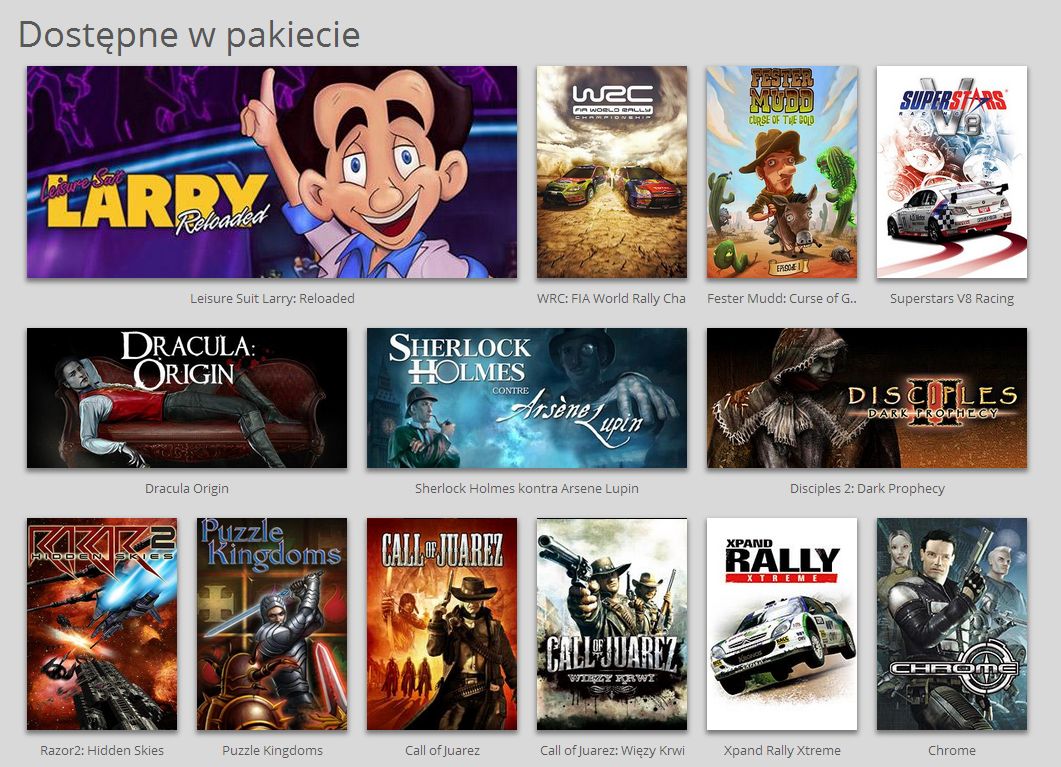Image resolution: width=1061 pixels, height=767 pixels.
Task: Open the Dracula Origin banner image
Action: (187, 398)
